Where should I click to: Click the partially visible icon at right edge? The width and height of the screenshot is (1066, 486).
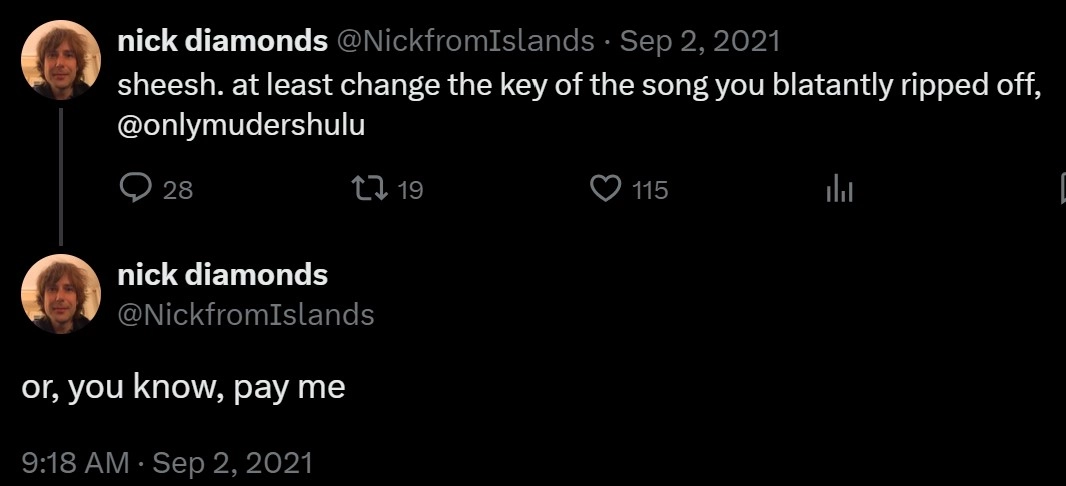[x=1062, y=188]
